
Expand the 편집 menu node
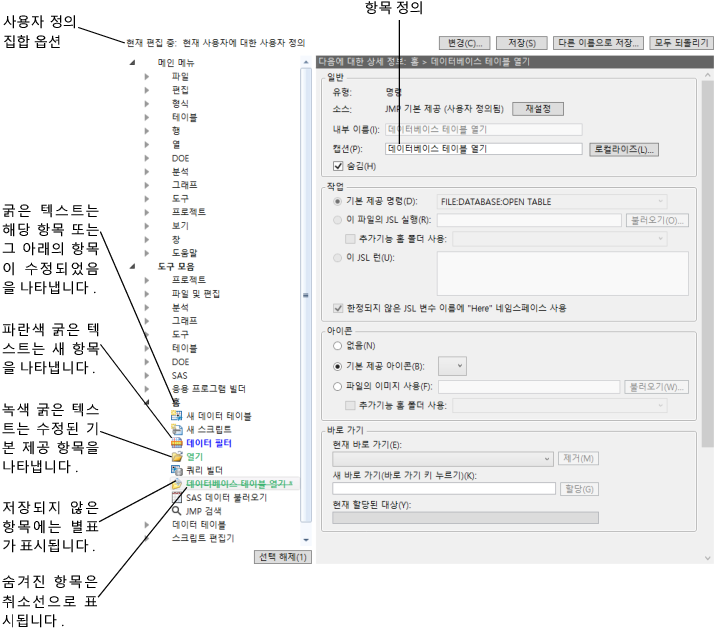(147, 90)
